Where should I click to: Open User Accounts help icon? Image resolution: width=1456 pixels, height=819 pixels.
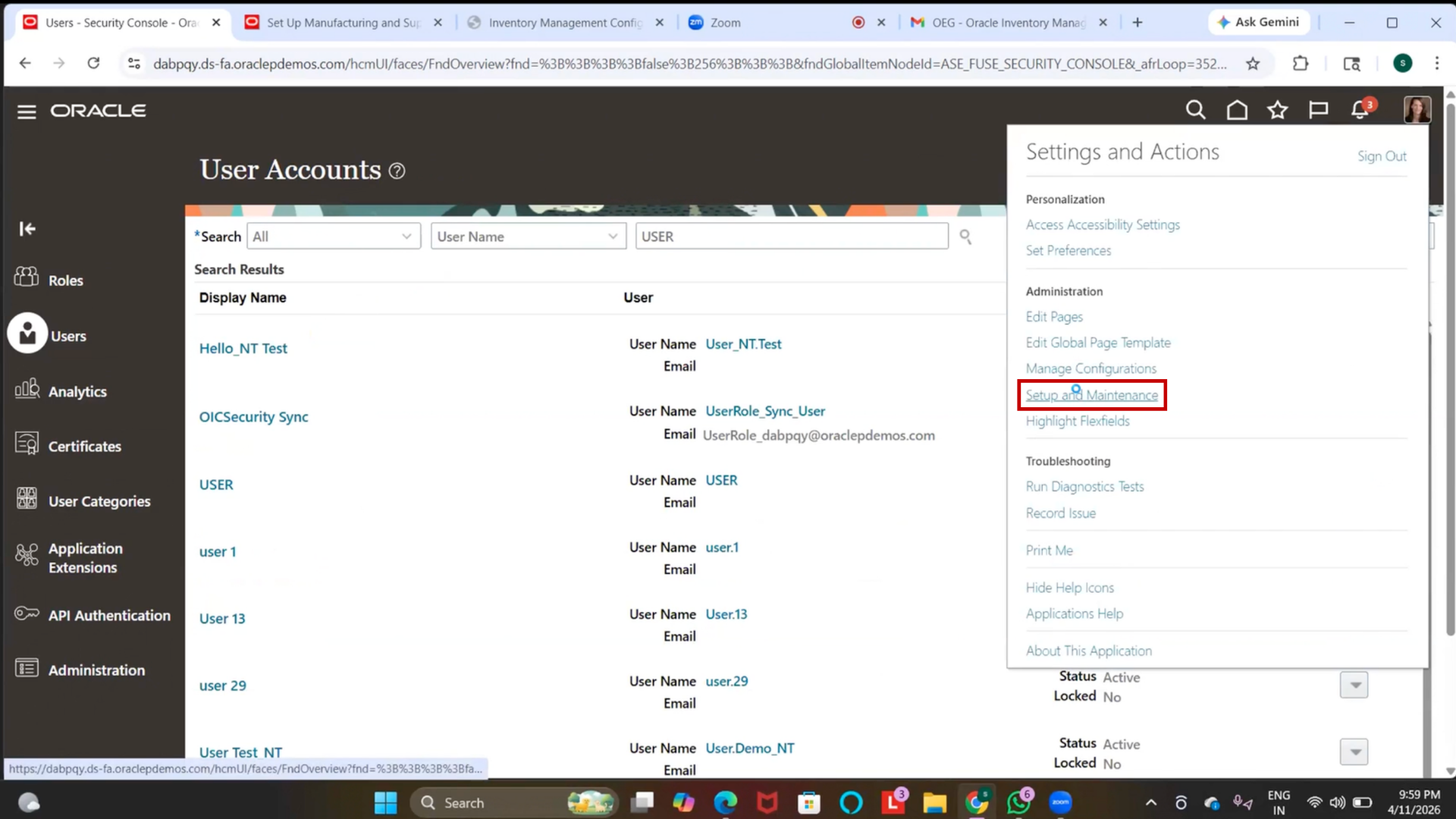pyautogui.click(x=397, y=171)
